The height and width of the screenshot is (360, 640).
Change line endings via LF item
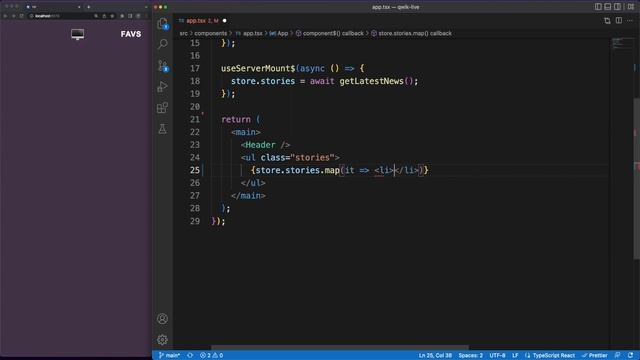click(x=515, y=356)
